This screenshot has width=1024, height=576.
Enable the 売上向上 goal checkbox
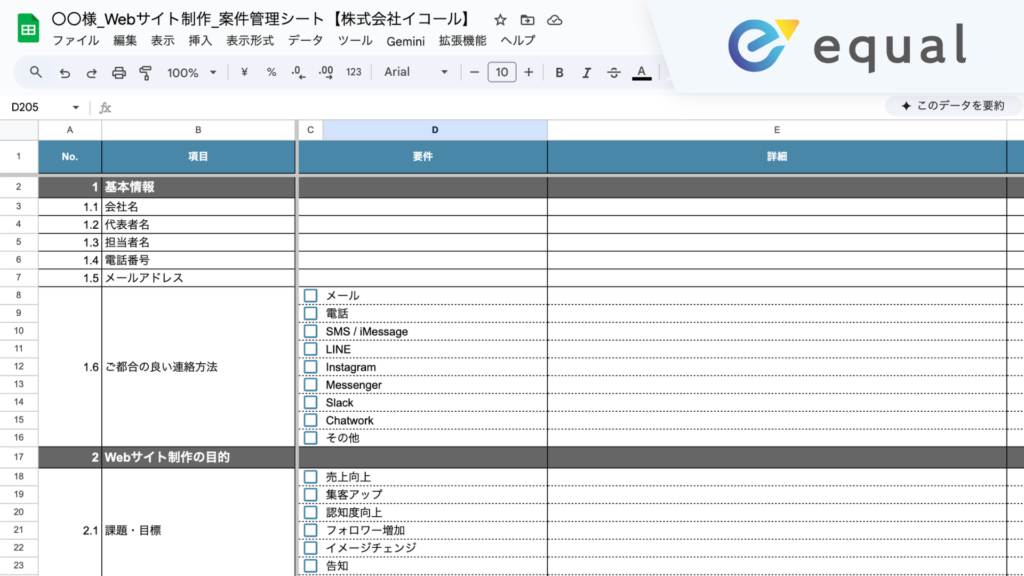pos(311,475)
